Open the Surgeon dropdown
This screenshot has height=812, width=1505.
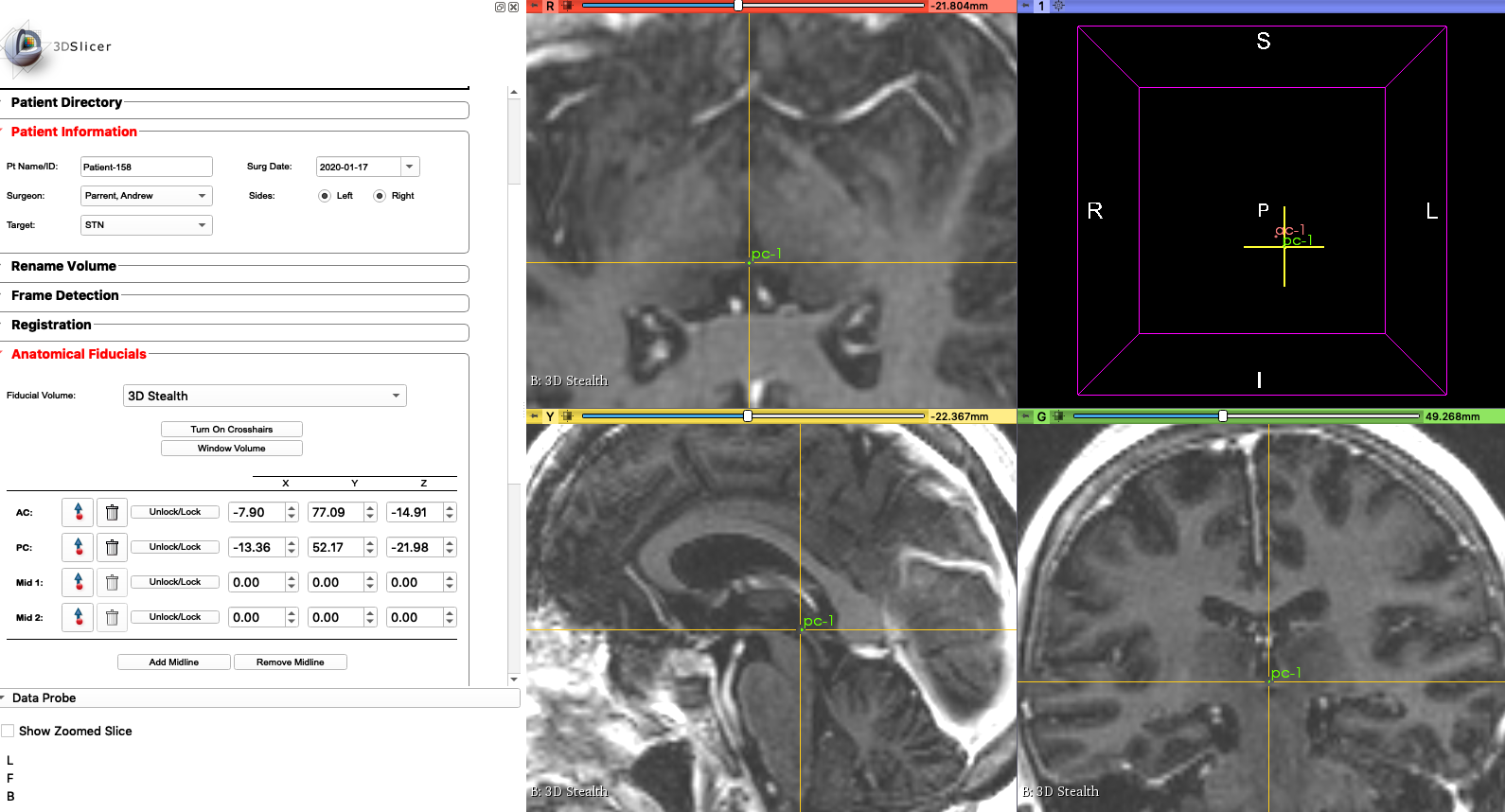147,196
